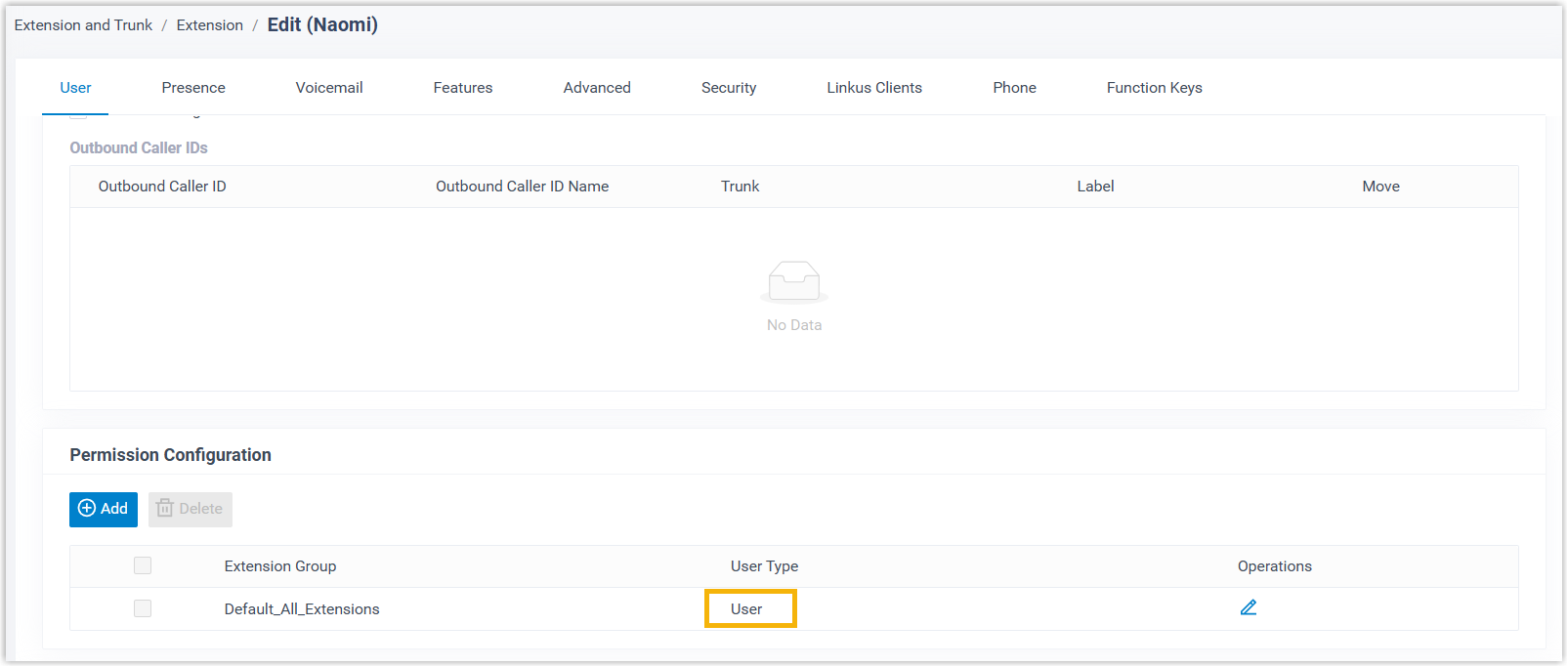Switch to the Phone tab
Screen dimensions: 1568x667
1014,88
